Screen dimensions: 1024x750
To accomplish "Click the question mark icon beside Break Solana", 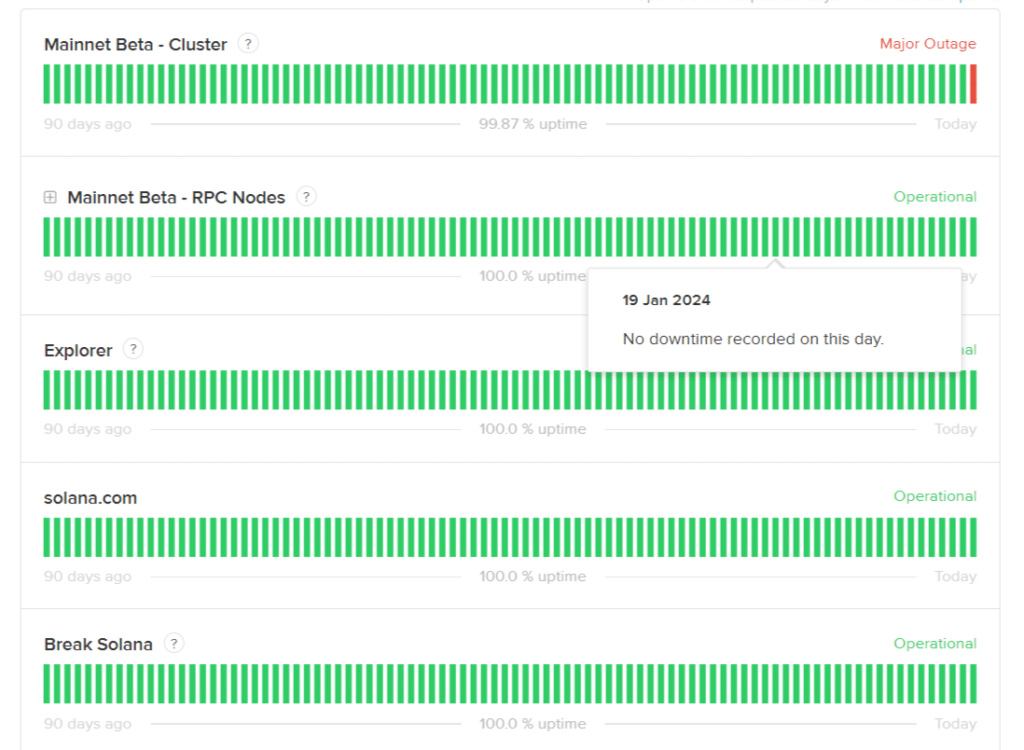I will point(174,644).
